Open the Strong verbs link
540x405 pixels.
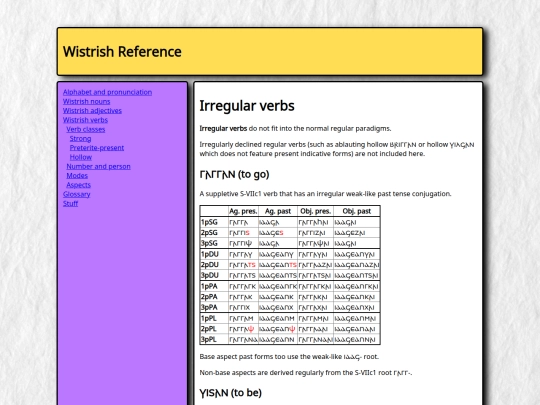81,139
